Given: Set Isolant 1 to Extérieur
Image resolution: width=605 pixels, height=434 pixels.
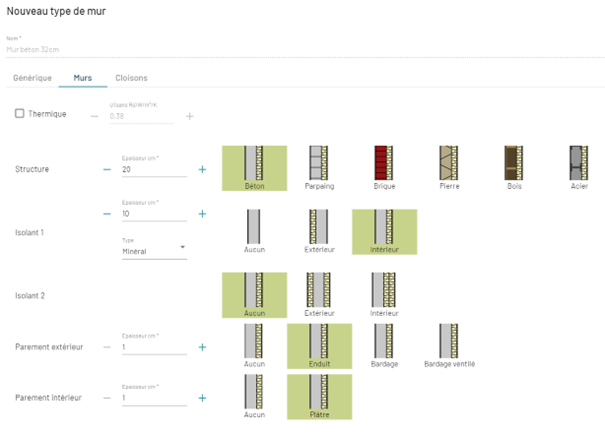Looking at the screenshot, I should (319, 232).
